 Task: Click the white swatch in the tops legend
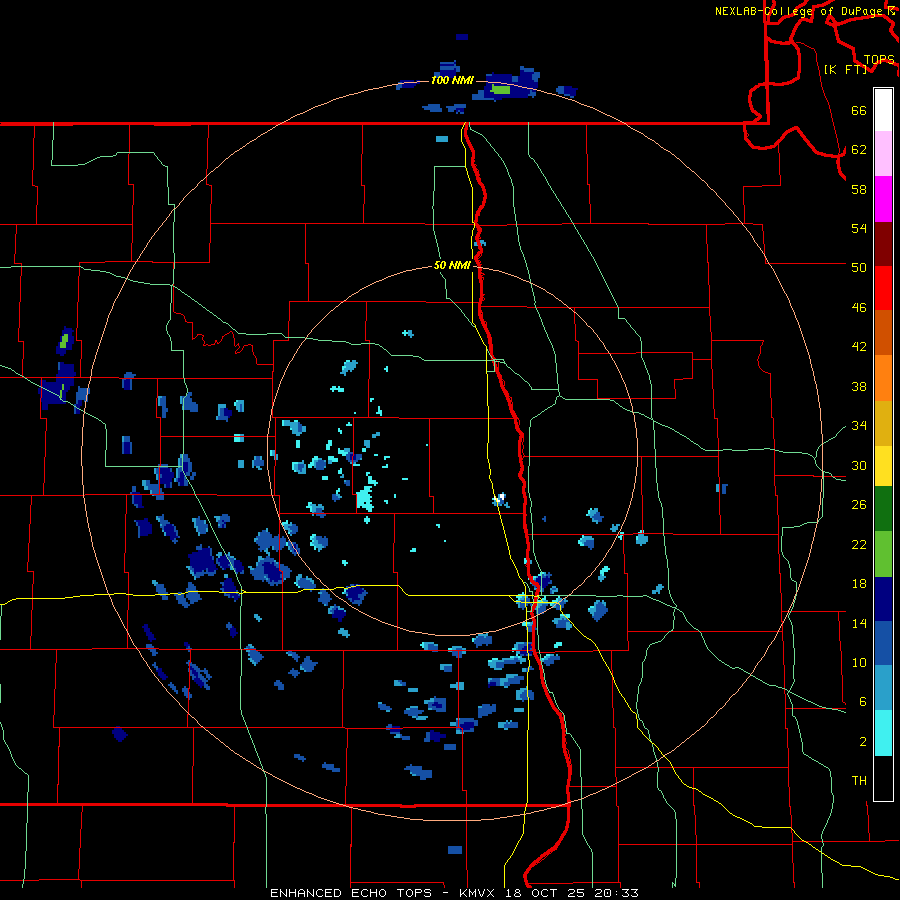(x=883, y=110)
